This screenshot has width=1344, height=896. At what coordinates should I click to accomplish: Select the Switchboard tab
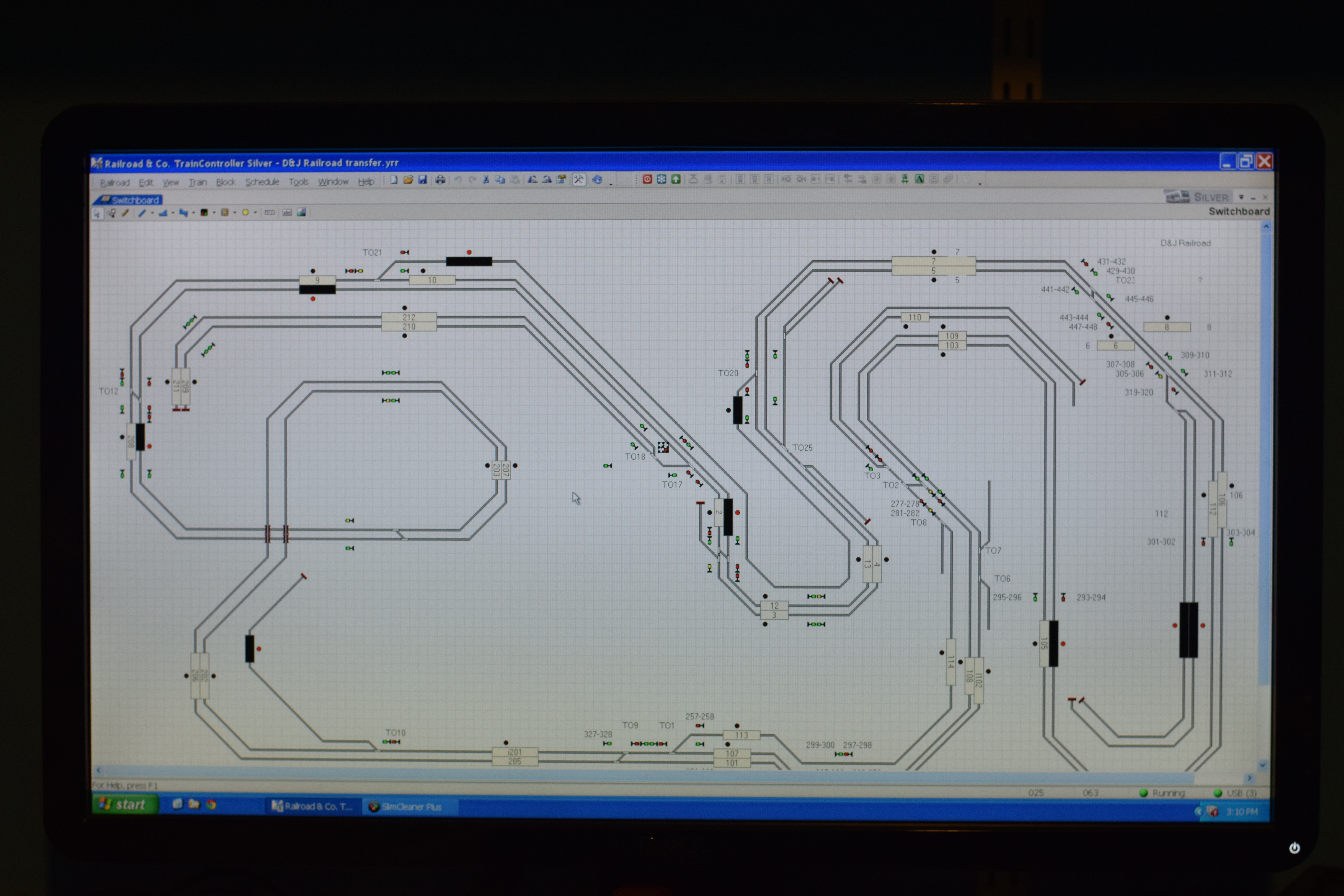coord(128,200)
